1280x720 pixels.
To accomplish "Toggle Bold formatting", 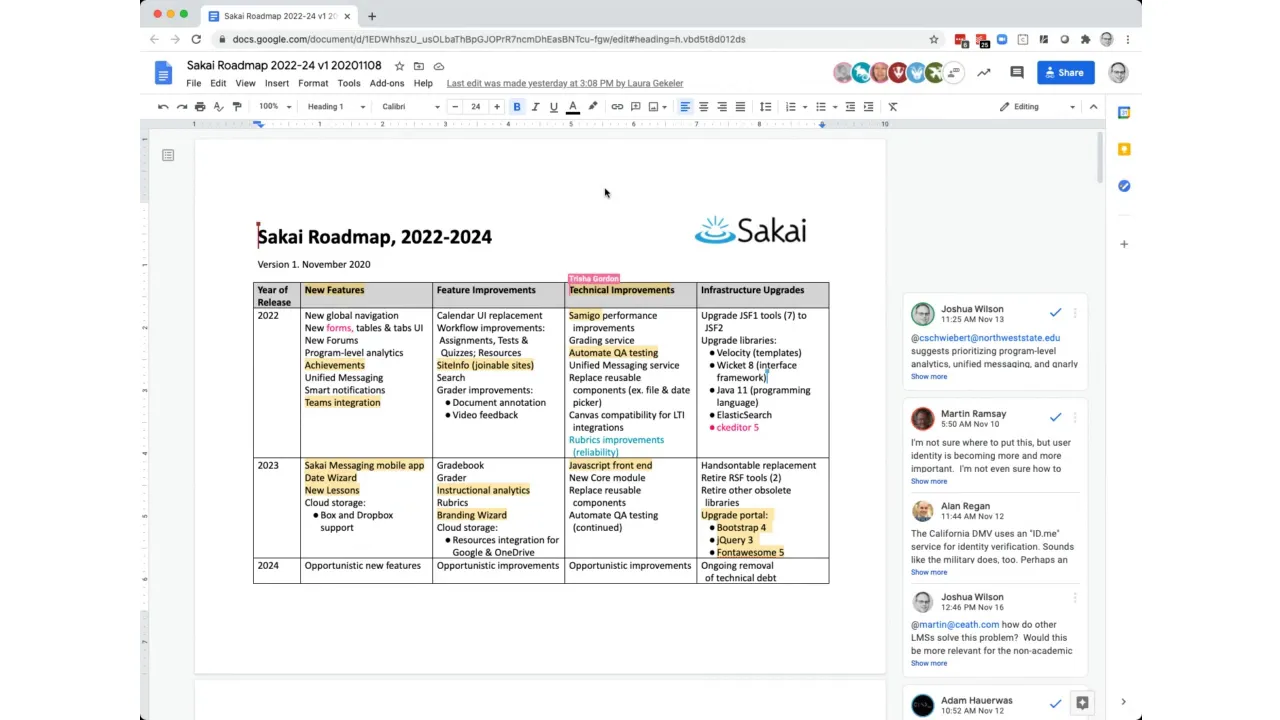I will coord(517,106).
